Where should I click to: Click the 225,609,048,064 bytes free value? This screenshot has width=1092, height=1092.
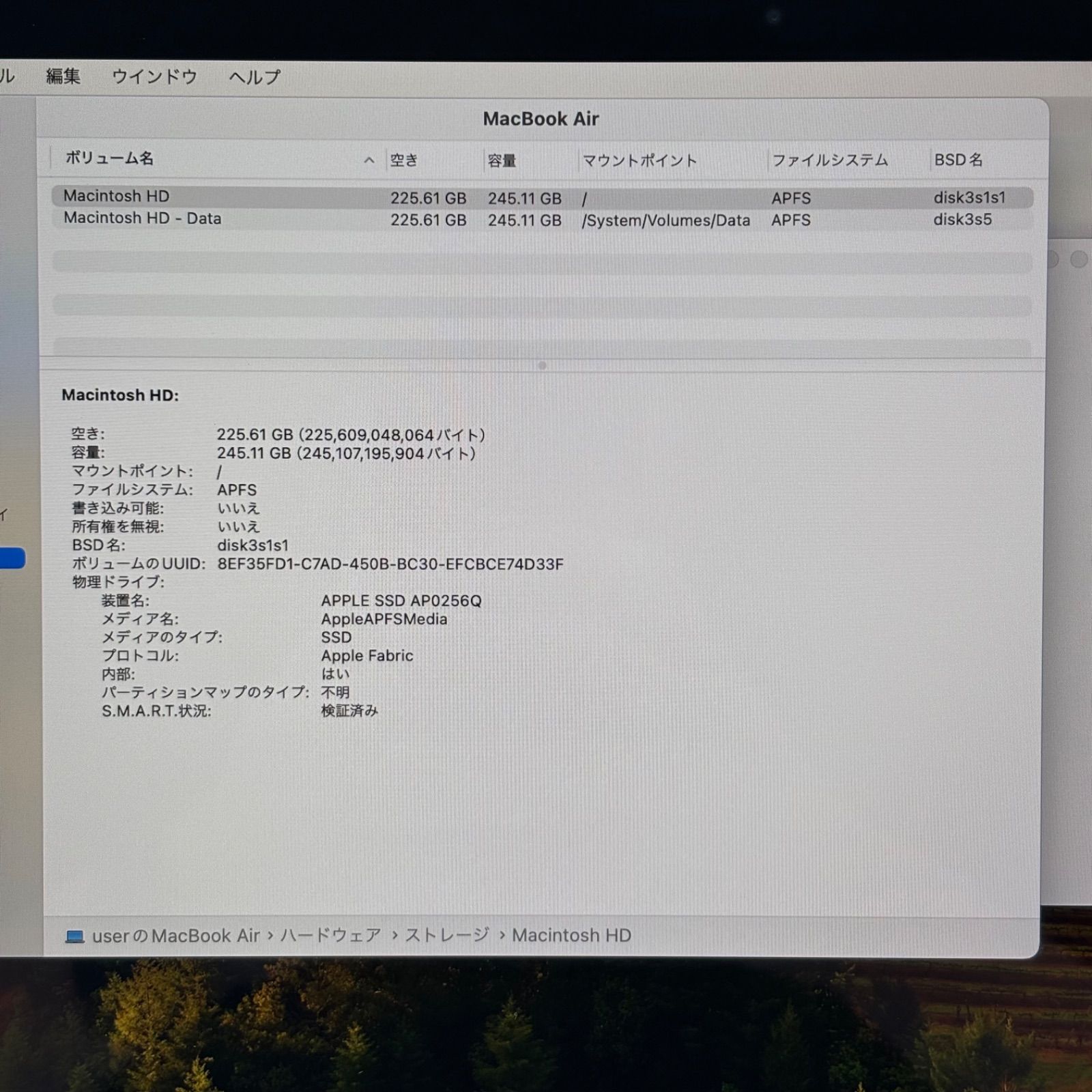coord(351,435)
